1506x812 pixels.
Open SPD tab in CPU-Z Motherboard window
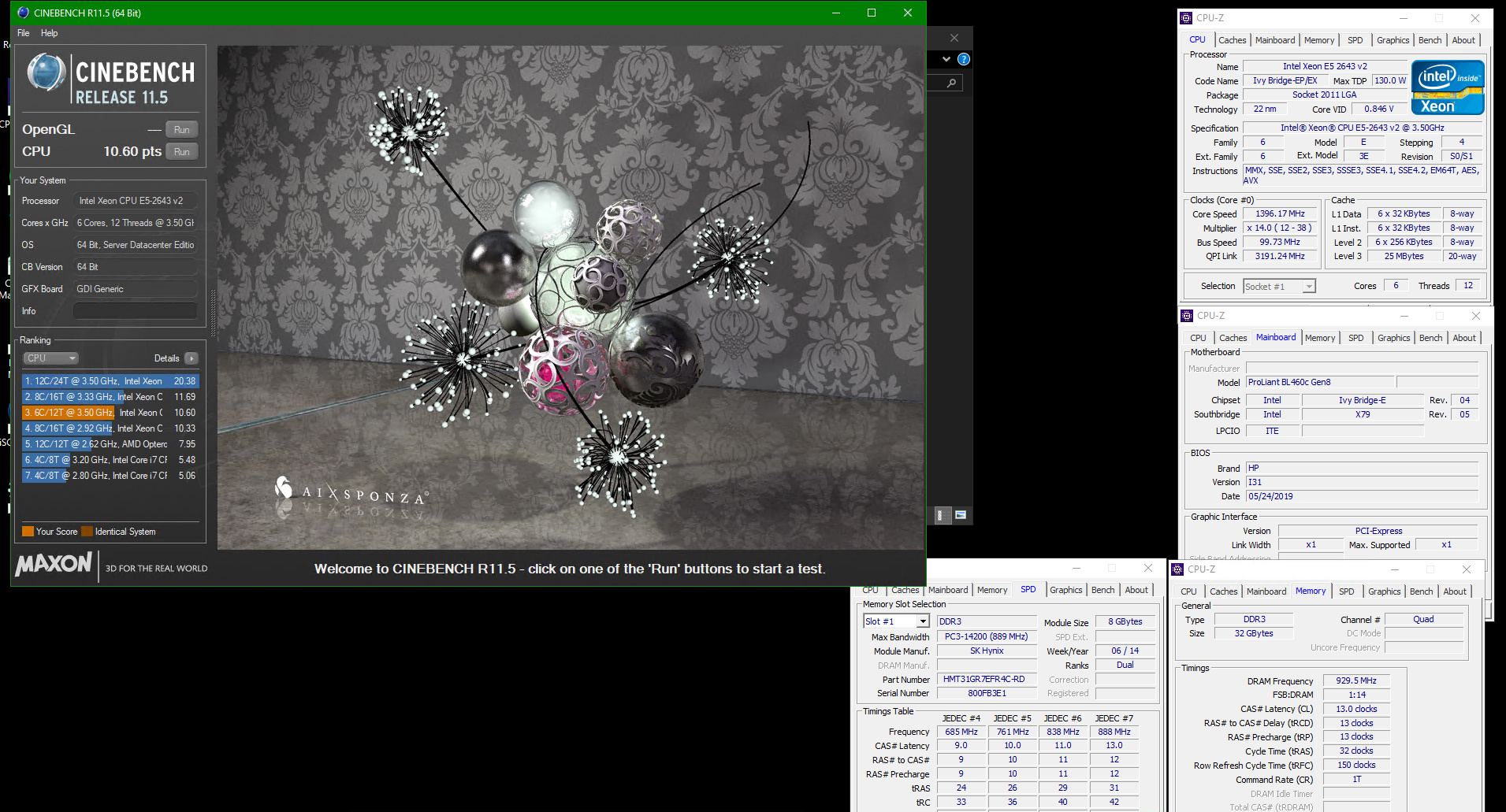1355,338
